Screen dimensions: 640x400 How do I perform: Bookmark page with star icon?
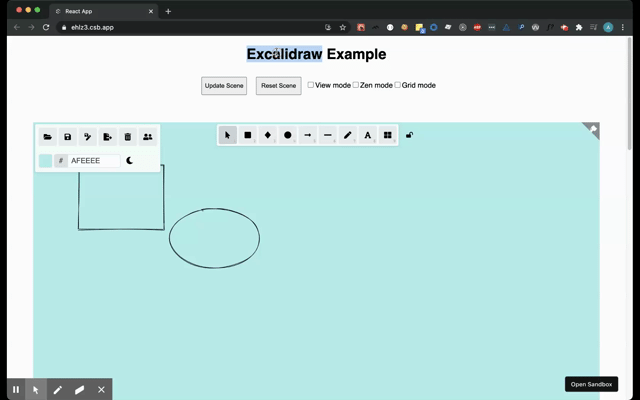pyautogui.click(x=342, y=27)
